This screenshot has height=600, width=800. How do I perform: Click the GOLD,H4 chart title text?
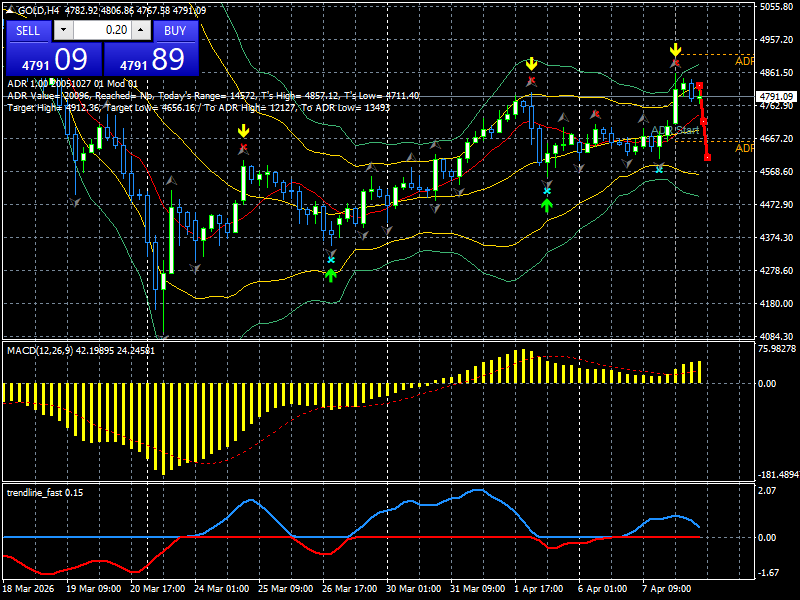click(39, 10)
